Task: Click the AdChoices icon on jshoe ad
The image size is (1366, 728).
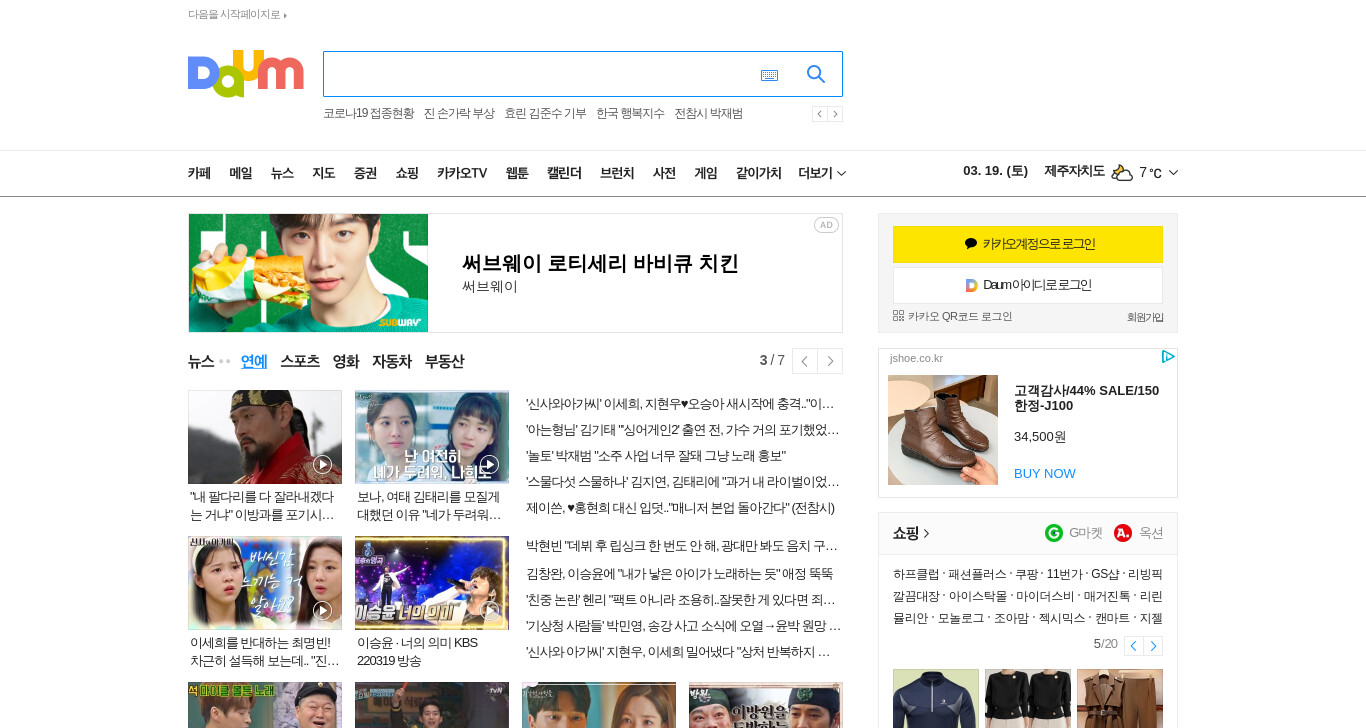Action: [x=1167, y=357]
